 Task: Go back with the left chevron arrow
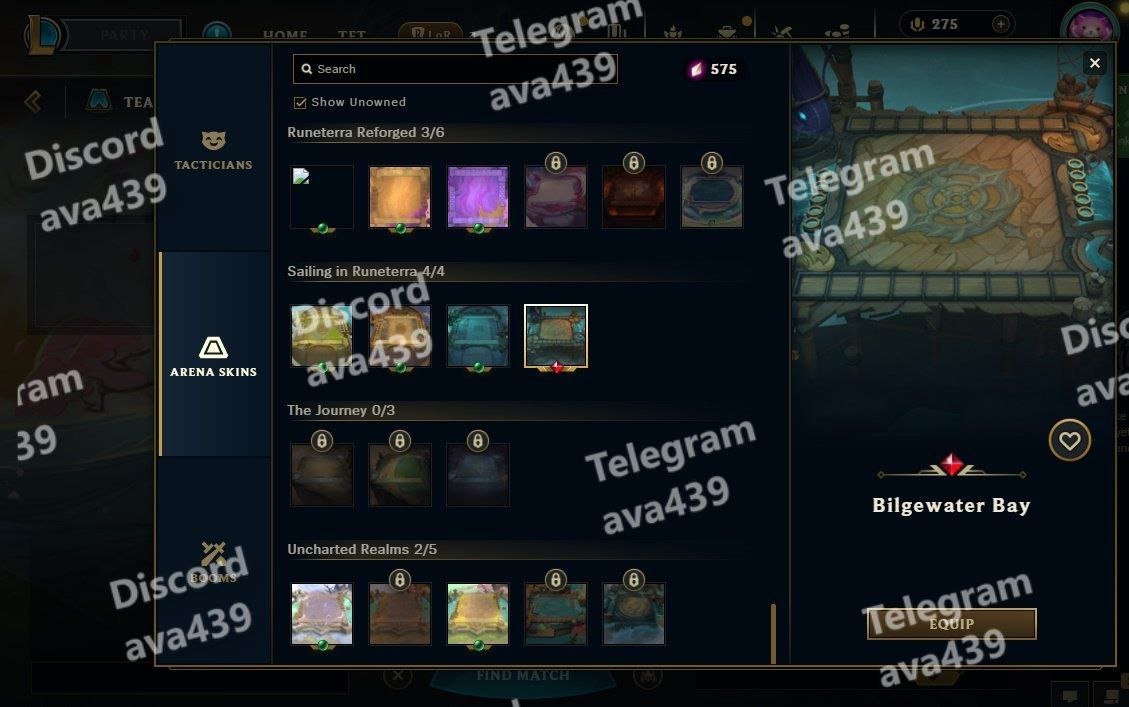(32, 102)
